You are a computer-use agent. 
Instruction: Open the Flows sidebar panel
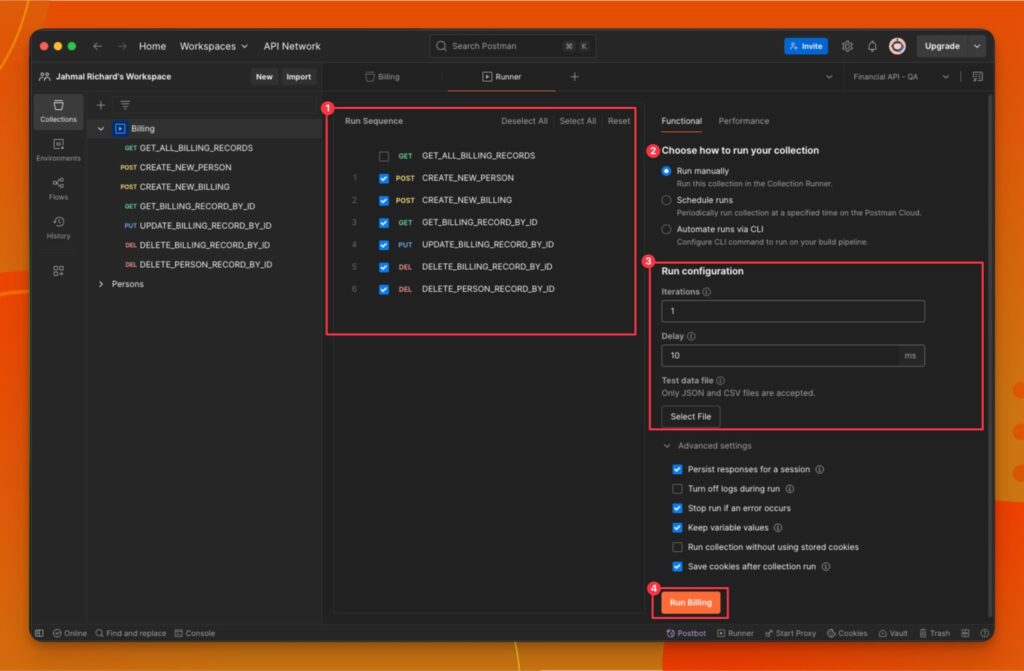[x=58, y=189]
